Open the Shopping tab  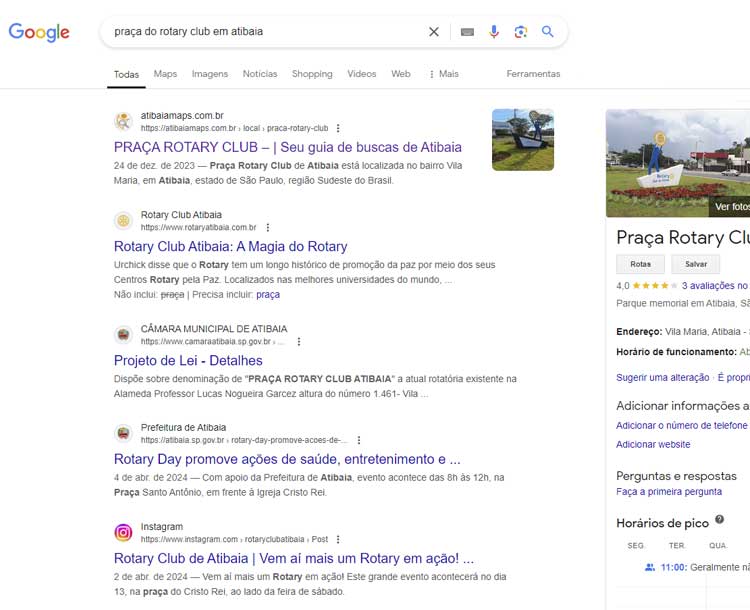pyautogui.click(x=312, y=74)
